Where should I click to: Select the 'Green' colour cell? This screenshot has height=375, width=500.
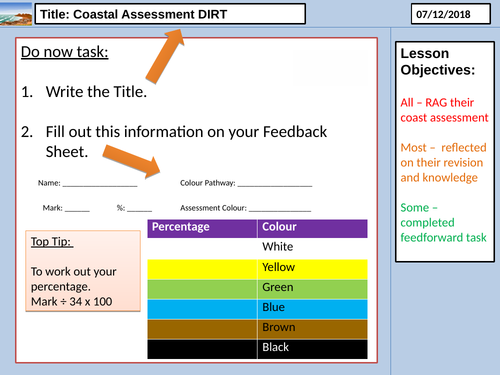pyautogui.click(x=313, y=289)
